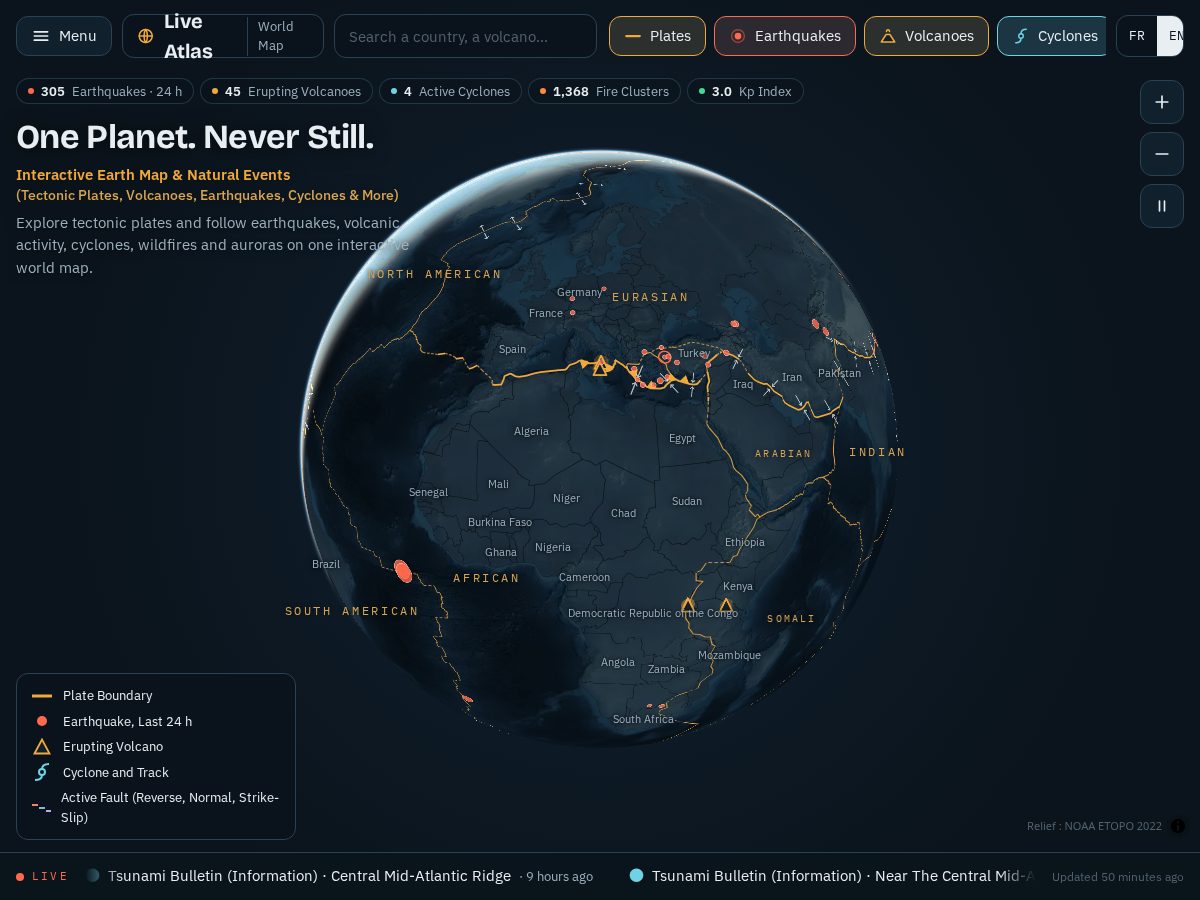Open the Menu button
Viewport: 1200px width, 900px height.
click(65, 36)
